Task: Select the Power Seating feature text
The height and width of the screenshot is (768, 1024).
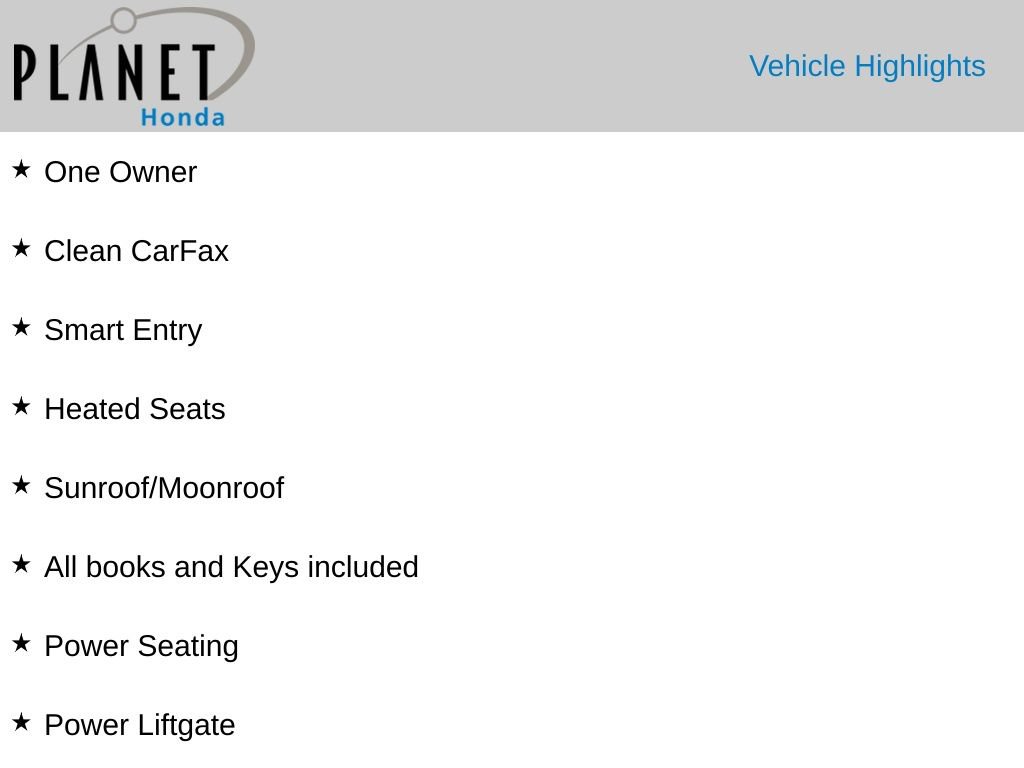Action: pos(141,647)
